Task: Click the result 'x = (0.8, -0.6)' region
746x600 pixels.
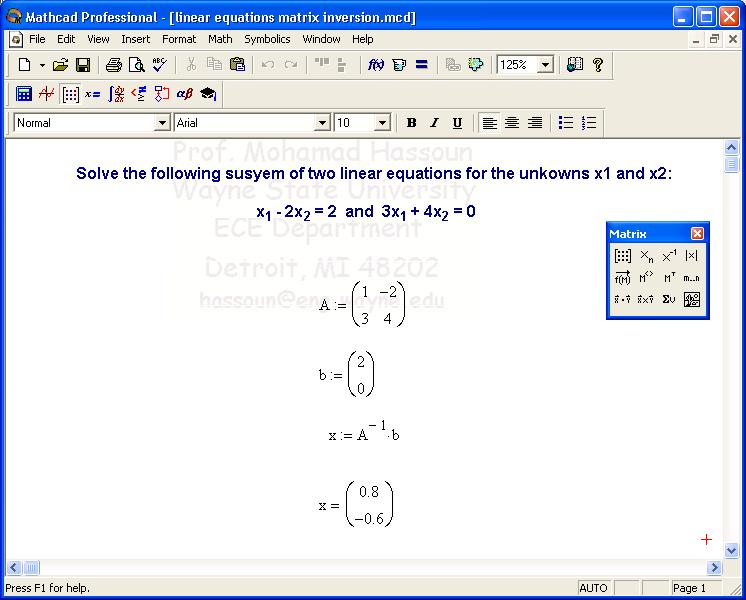Action: (x=356, y=504)
